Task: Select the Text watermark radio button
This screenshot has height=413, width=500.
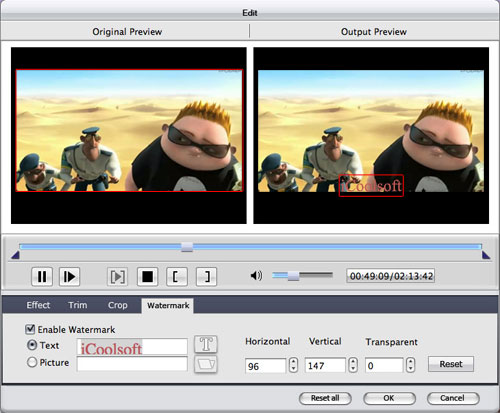Action: click(x=32, y=345)
